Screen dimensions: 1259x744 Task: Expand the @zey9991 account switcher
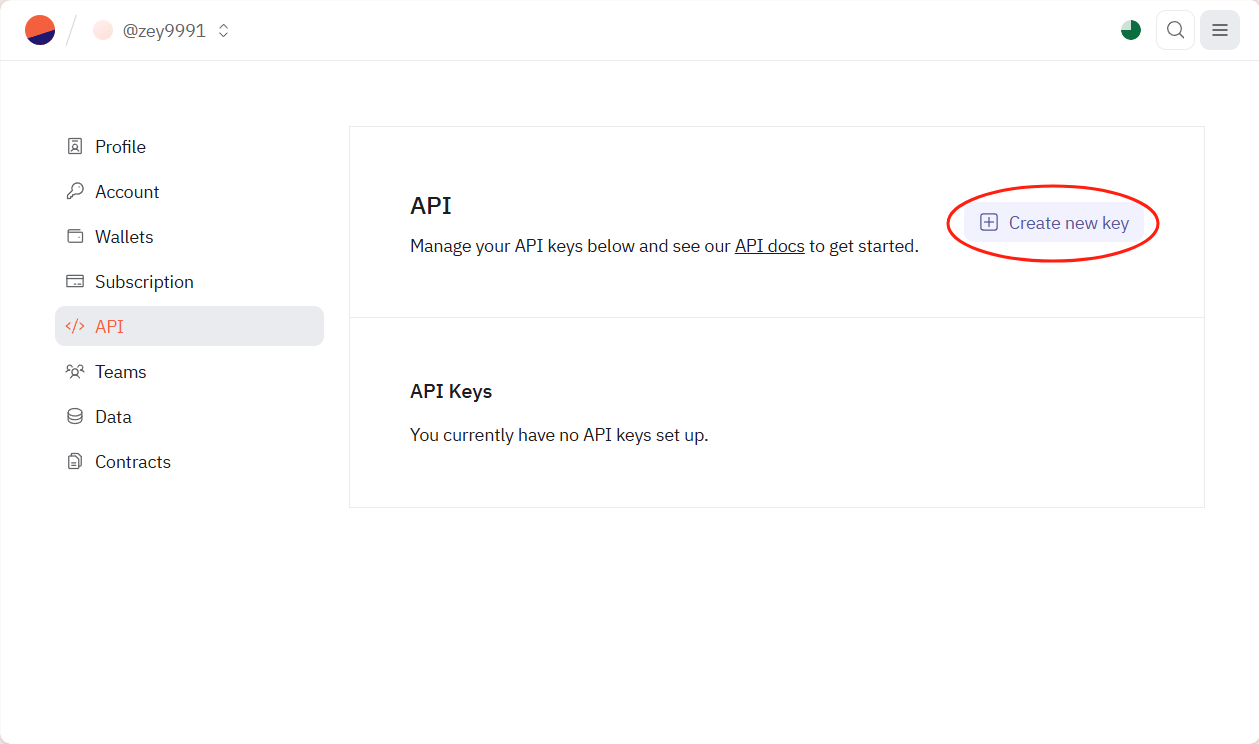[x=163, y=31]
